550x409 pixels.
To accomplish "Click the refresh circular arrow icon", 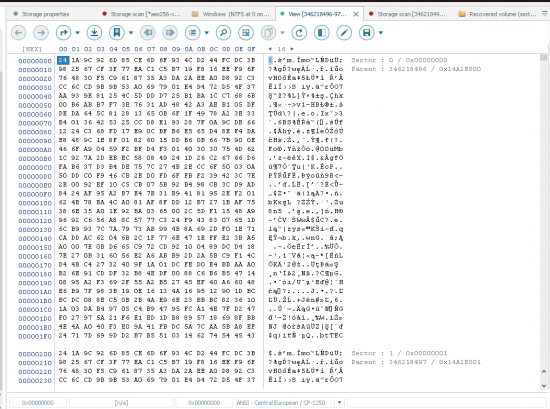I will click(x=299, y=33).
